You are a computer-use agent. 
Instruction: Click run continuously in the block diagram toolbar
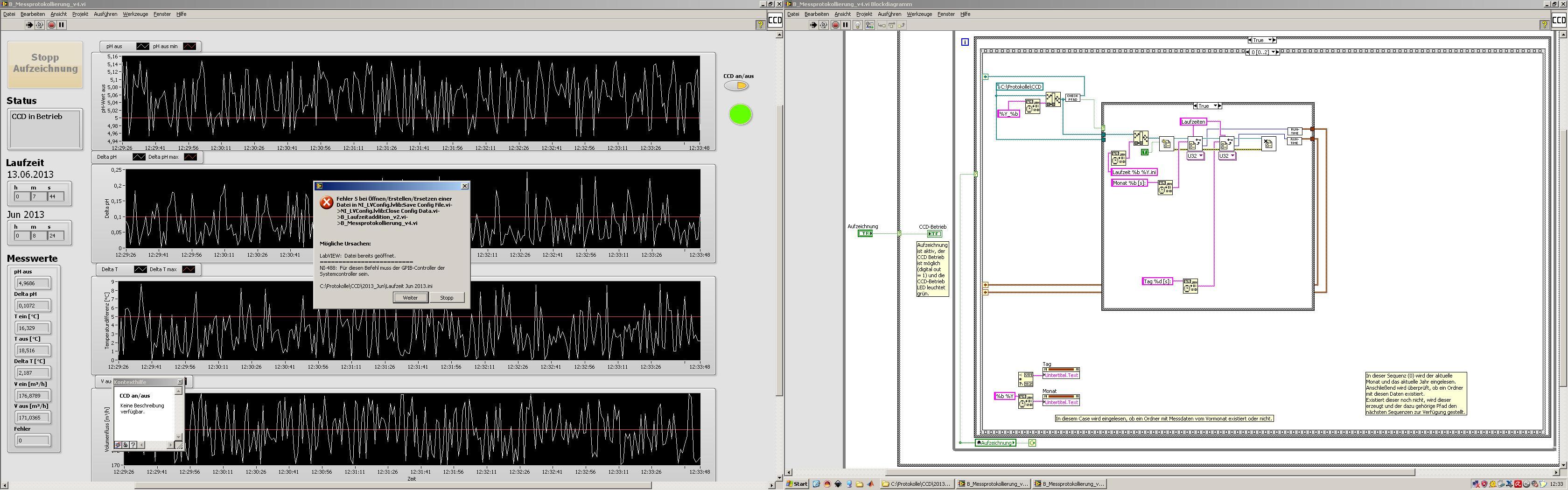[x=824, y=25]
